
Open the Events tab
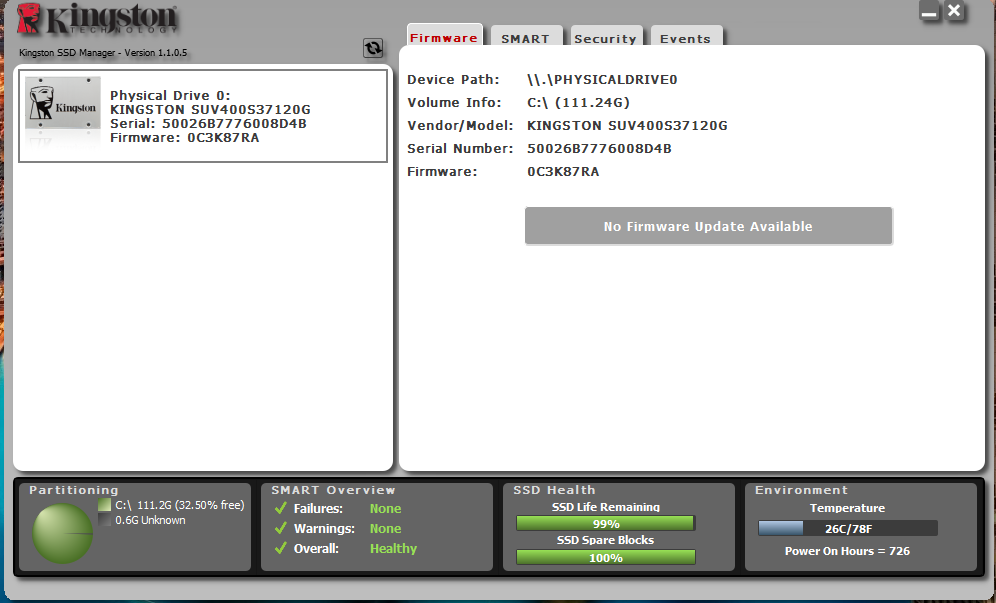[685, 37]
